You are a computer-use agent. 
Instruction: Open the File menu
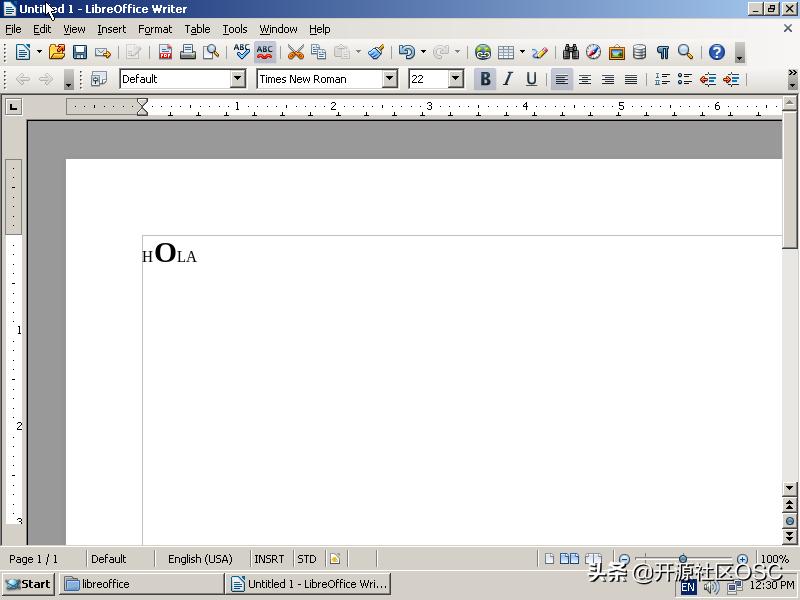[x=13, y=29]
